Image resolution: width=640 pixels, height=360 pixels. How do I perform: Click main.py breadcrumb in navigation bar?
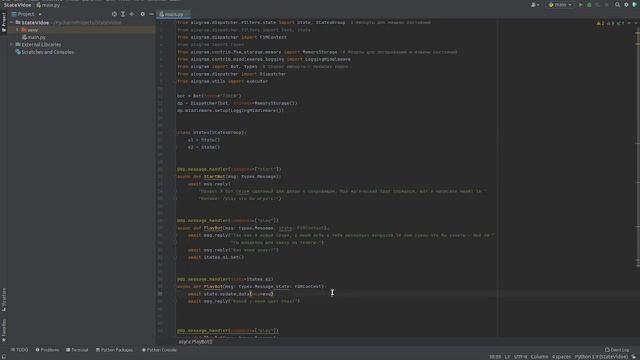(x=48, y=5)
